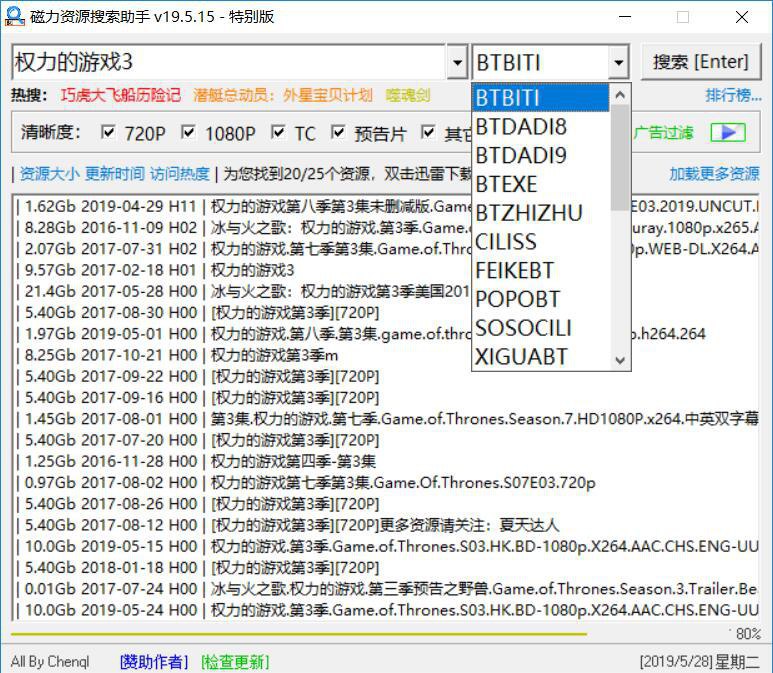Pick SOSOCILI source option
This screenshot has width=773, height=673.
(541, 328)
